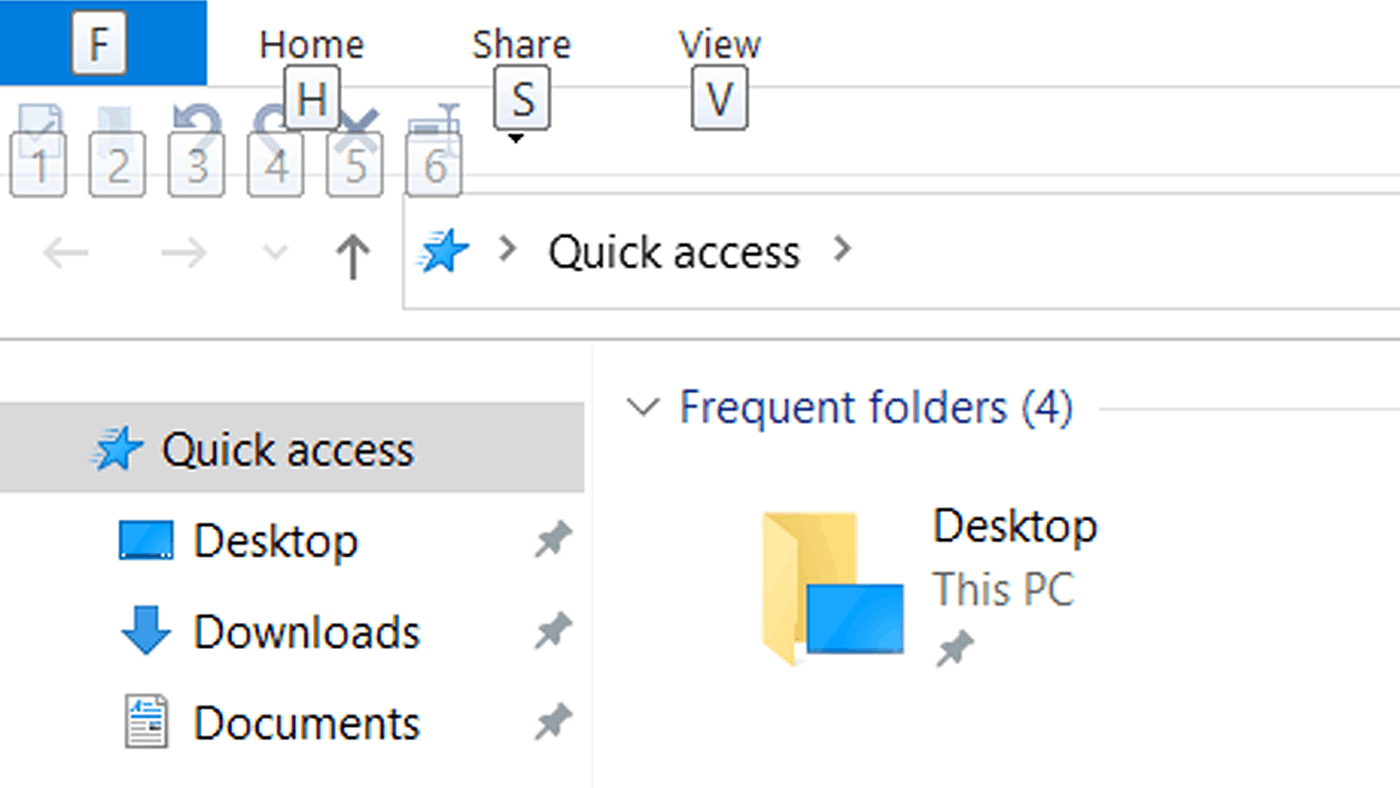Select Documents in the navigation pane
Viewport: 1400px width, 788px height.
pyautogui.click(x=306, y=723)
